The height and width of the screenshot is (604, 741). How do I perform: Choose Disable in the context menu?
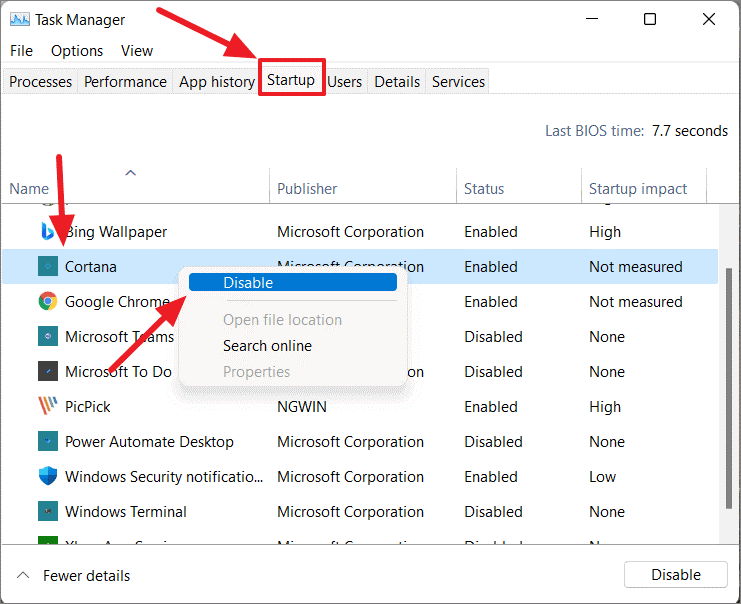click(x=293, y=283)
